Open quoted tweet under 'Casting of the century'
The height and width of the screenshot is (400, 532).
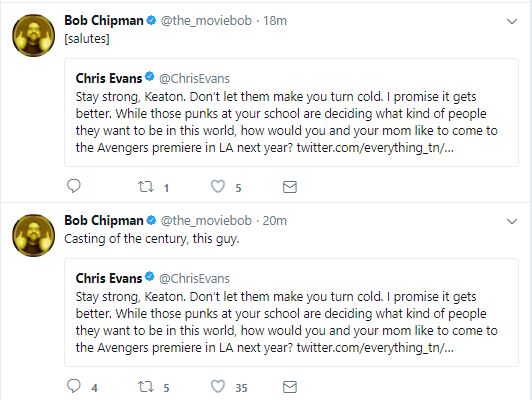coord(291,312)
